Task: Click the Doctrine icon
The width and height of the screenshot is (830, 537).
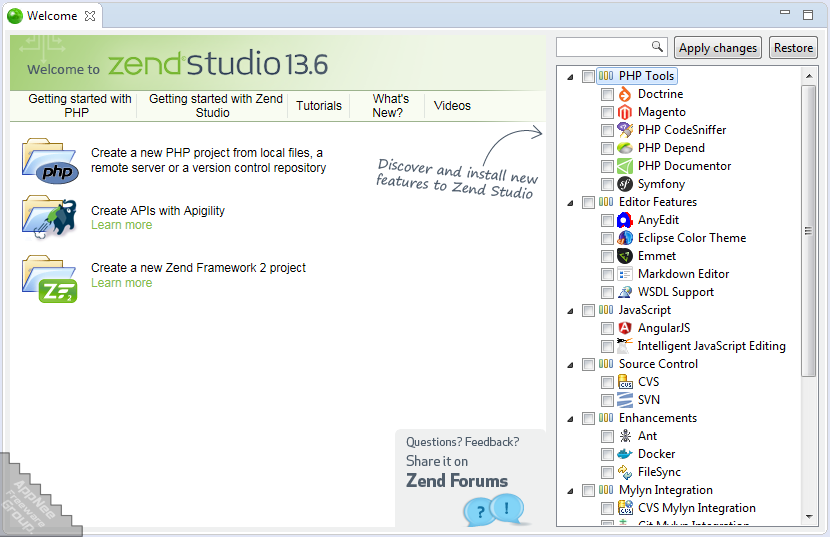Action: [x=625, y=94]
